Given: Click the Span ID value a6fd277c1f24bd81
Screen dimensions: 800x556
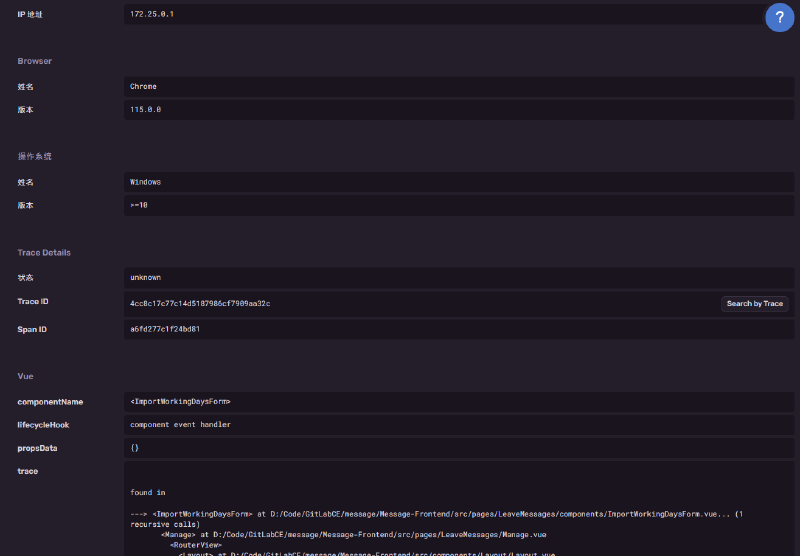Looking at the screenshot, I should coord(165,328).
